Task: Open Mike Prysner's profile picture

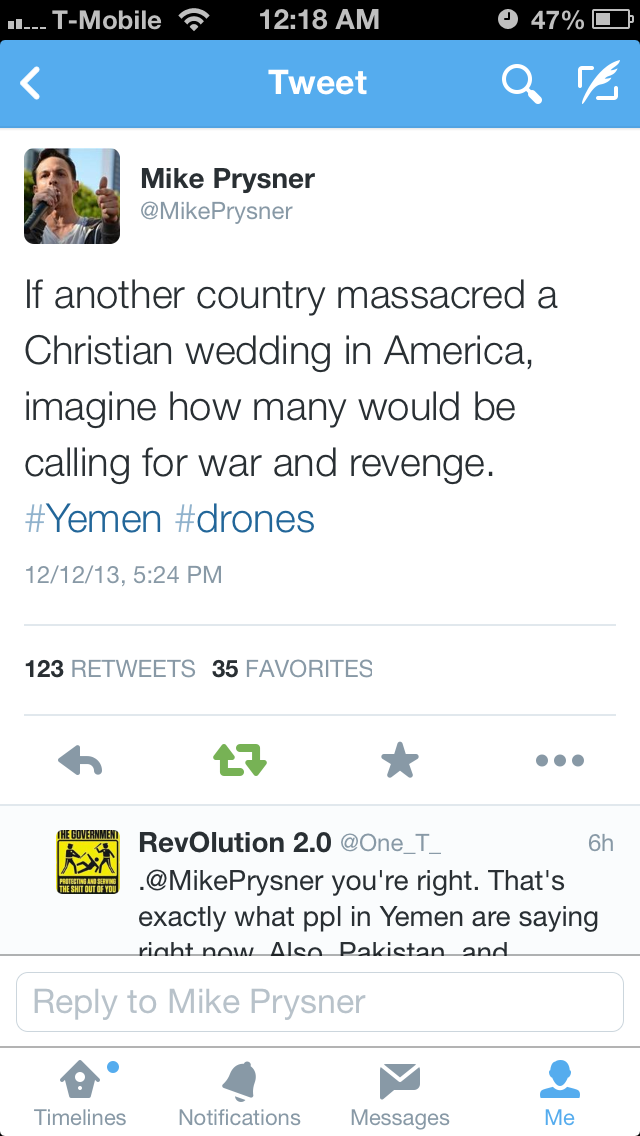Action: point(72,196)
